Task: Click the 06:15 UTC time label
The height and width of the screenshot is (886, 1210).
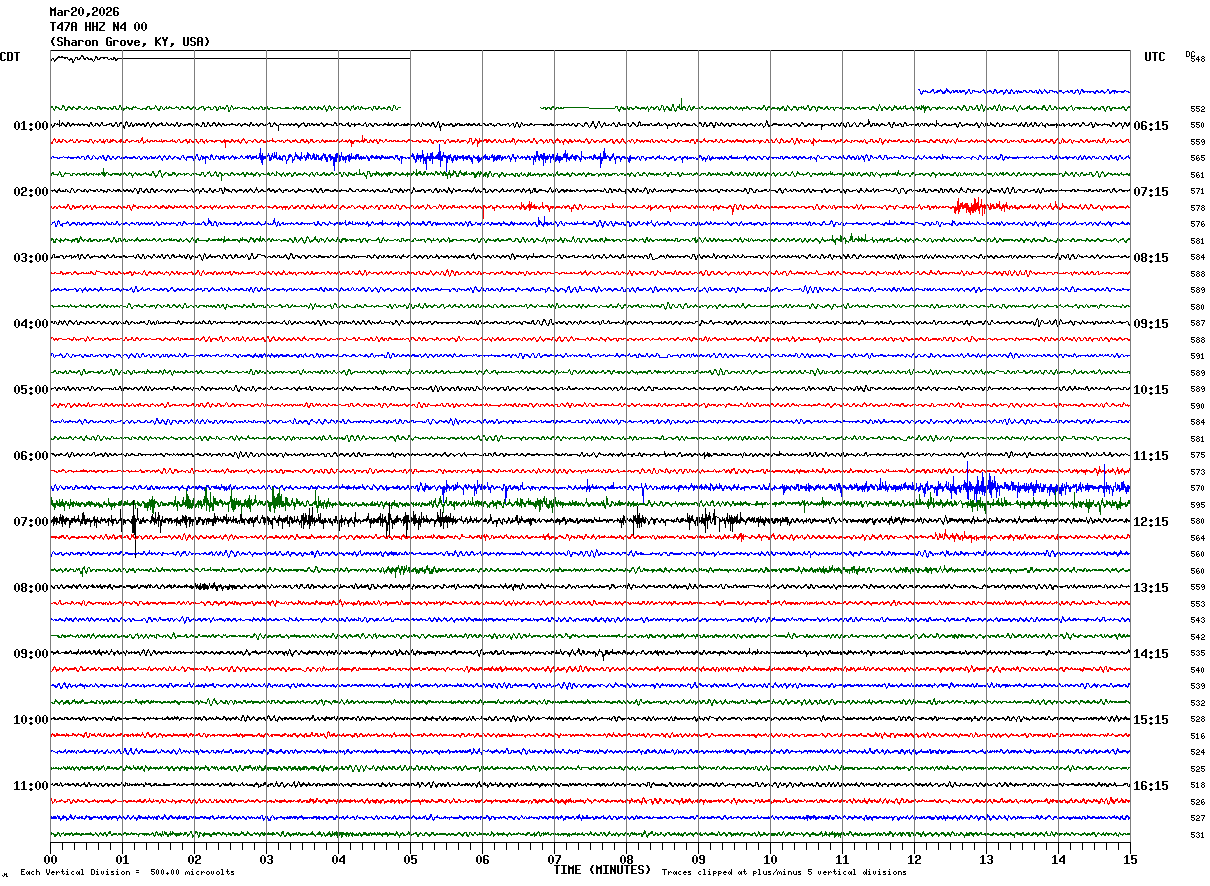Action: [1150, 126]
